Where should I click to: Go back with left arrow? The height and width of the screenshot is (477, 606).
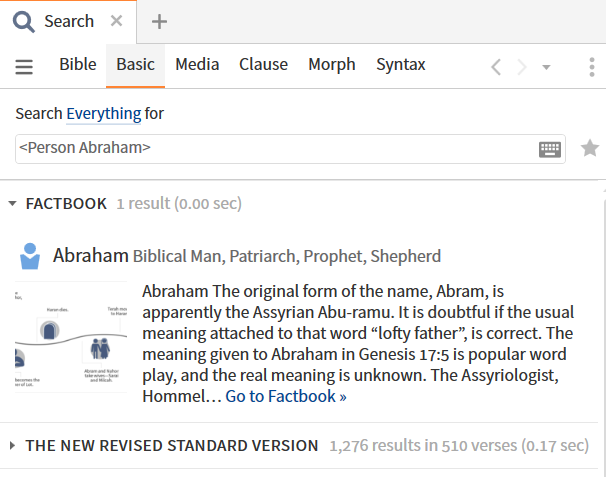(496, 67)
